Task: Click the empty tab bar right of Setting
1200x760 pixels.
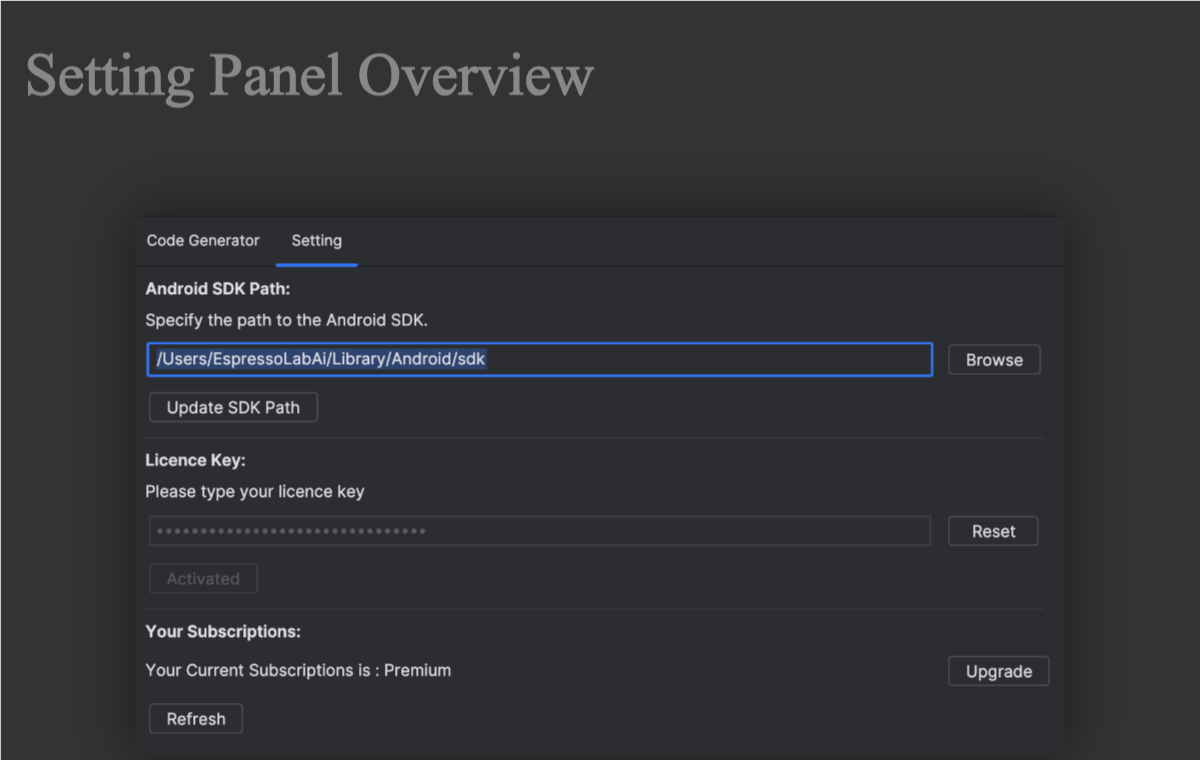Action: click(x=700, y=242)
